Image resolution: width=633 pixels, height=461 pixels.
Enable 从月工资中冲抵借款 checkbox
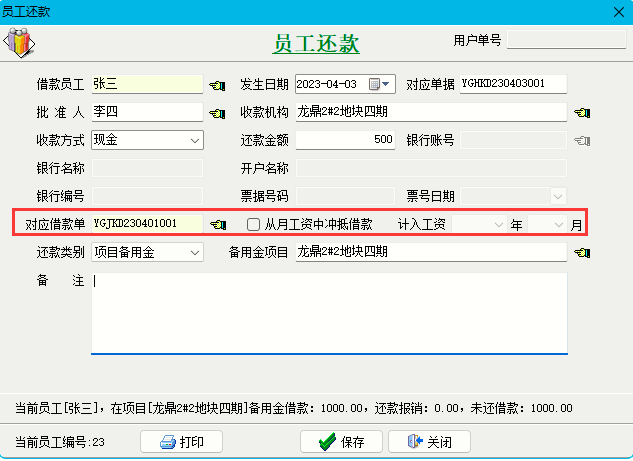coord(254,225)
